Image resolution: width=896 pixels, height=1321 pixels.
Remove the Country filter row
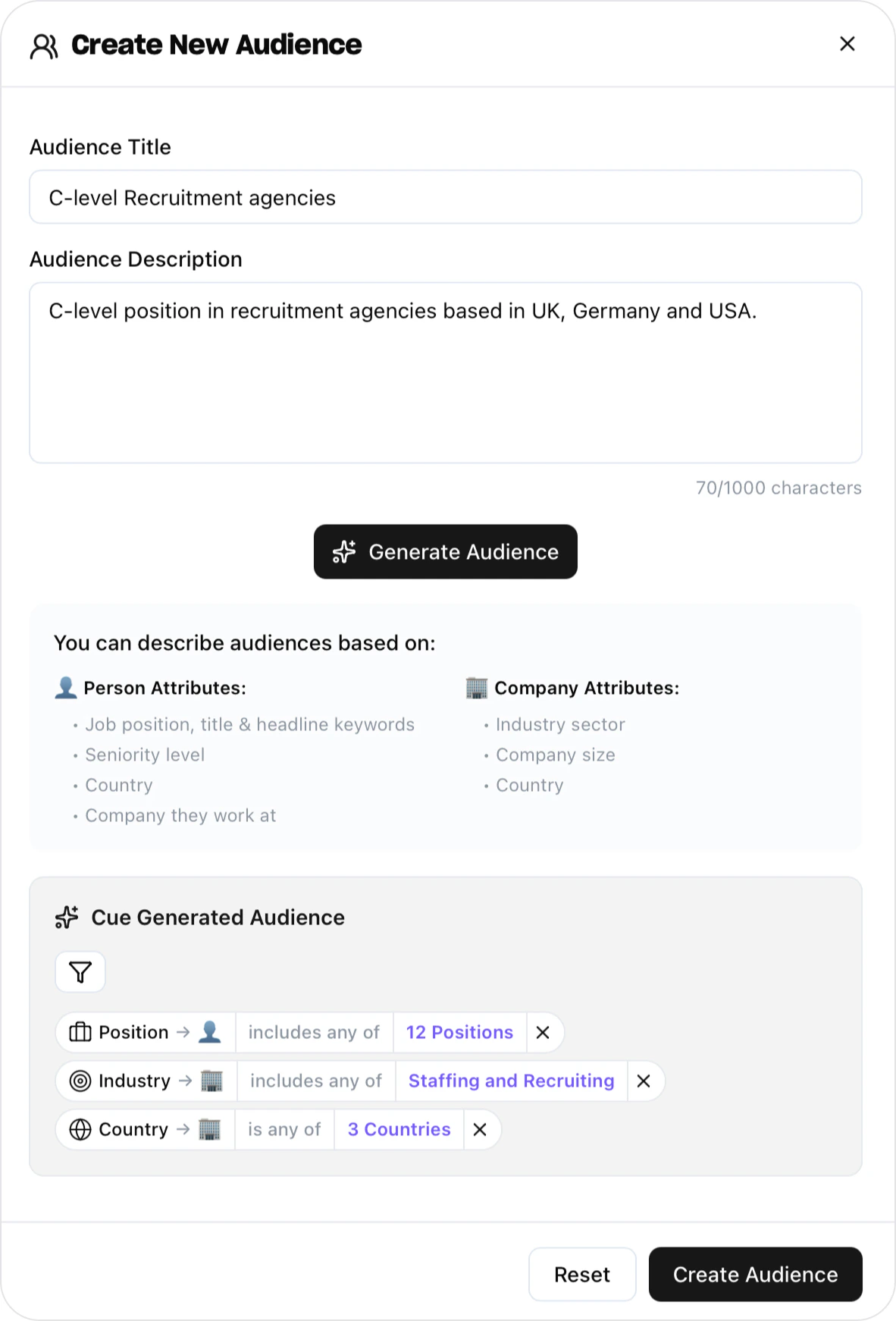[481, 1129]
